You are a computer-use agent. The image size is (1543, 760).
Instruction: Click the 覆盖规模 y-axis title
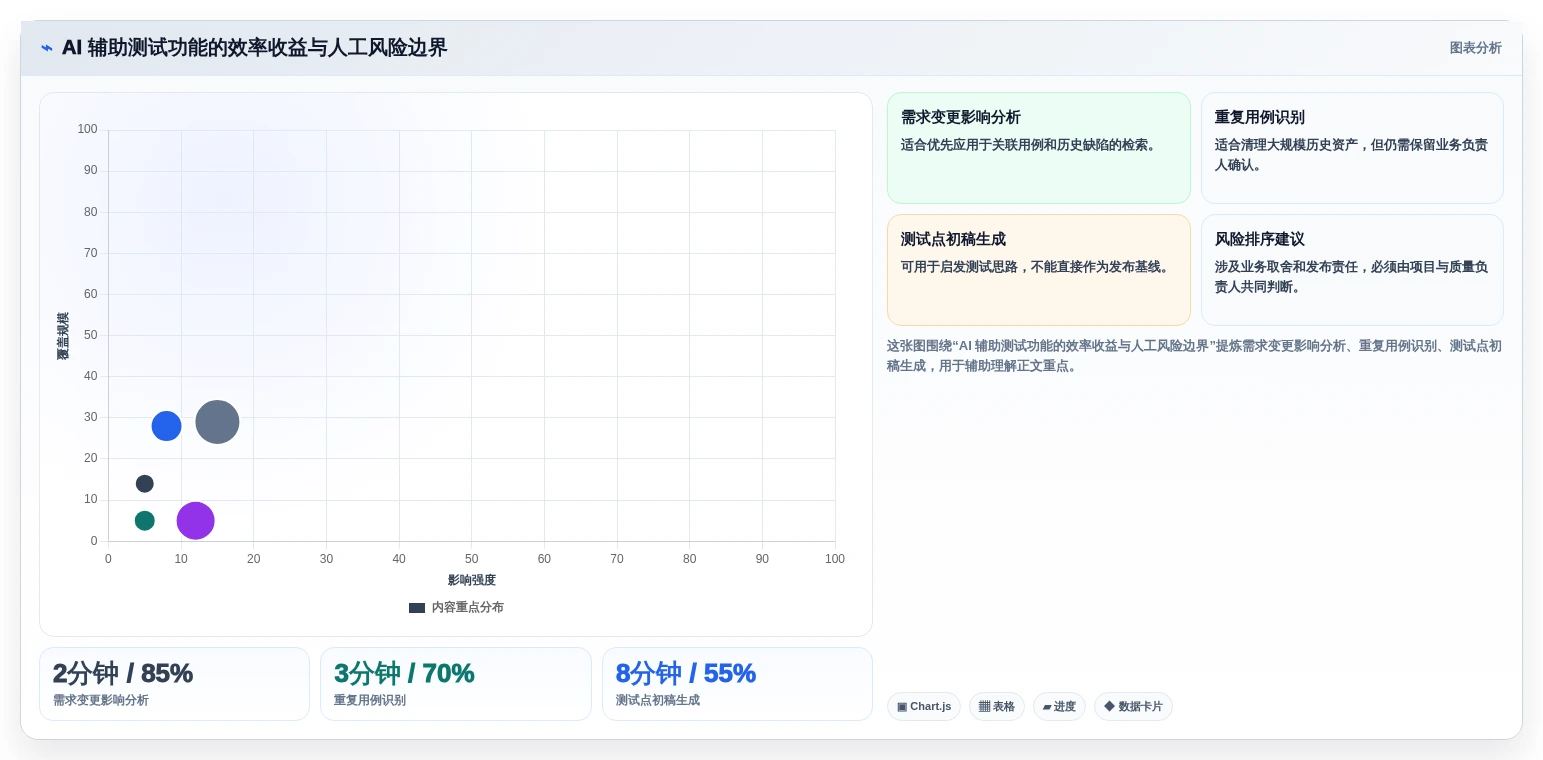tap(63, 336)
